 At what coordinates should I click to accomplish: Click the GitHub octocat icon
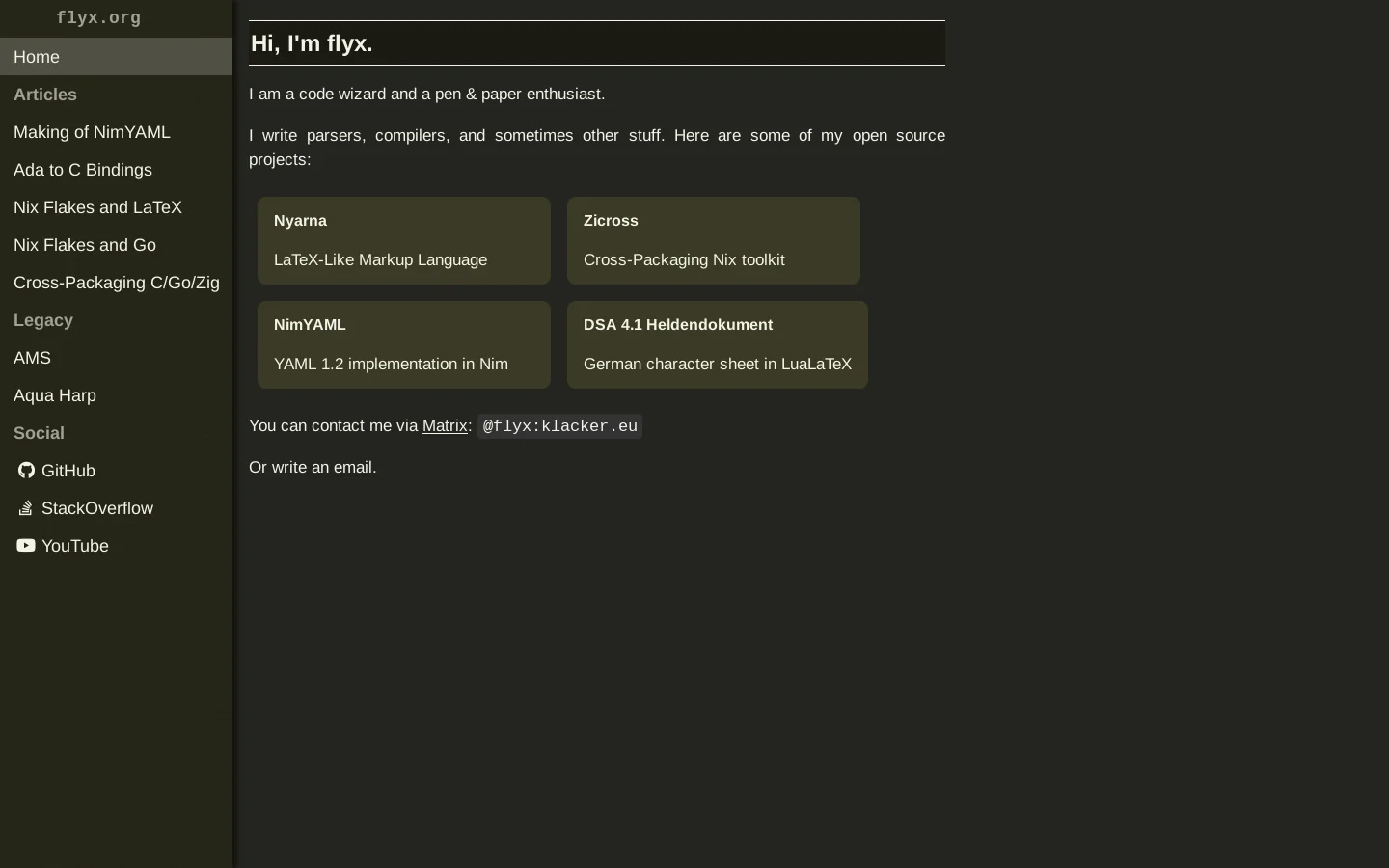point(26,471)
